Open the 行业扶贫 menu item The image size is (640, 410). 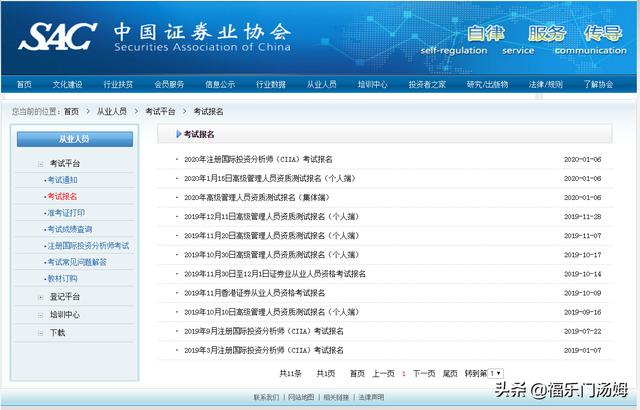118,84
